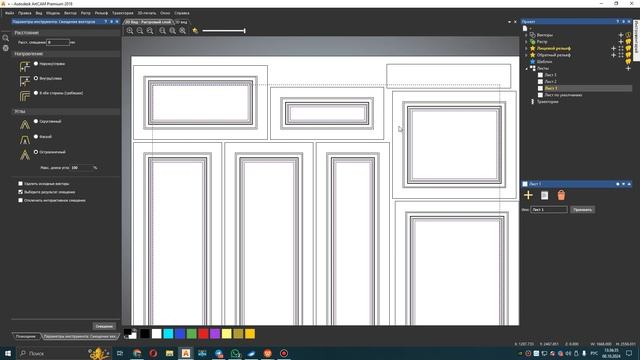
Task: Click the magnifier icon in left sidebar
Action: [x=5, y=38]
